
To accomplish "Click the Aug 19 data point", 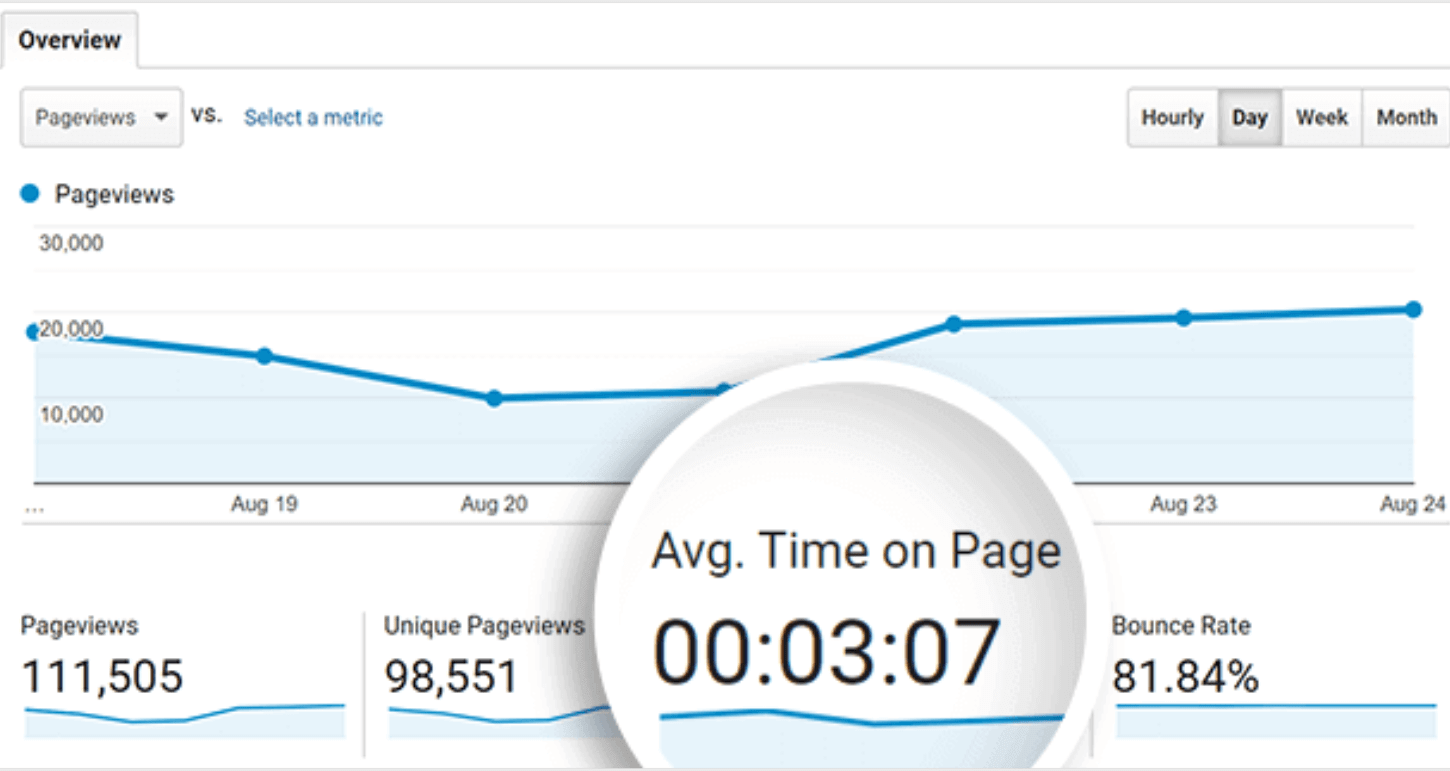I will [264, 356].
